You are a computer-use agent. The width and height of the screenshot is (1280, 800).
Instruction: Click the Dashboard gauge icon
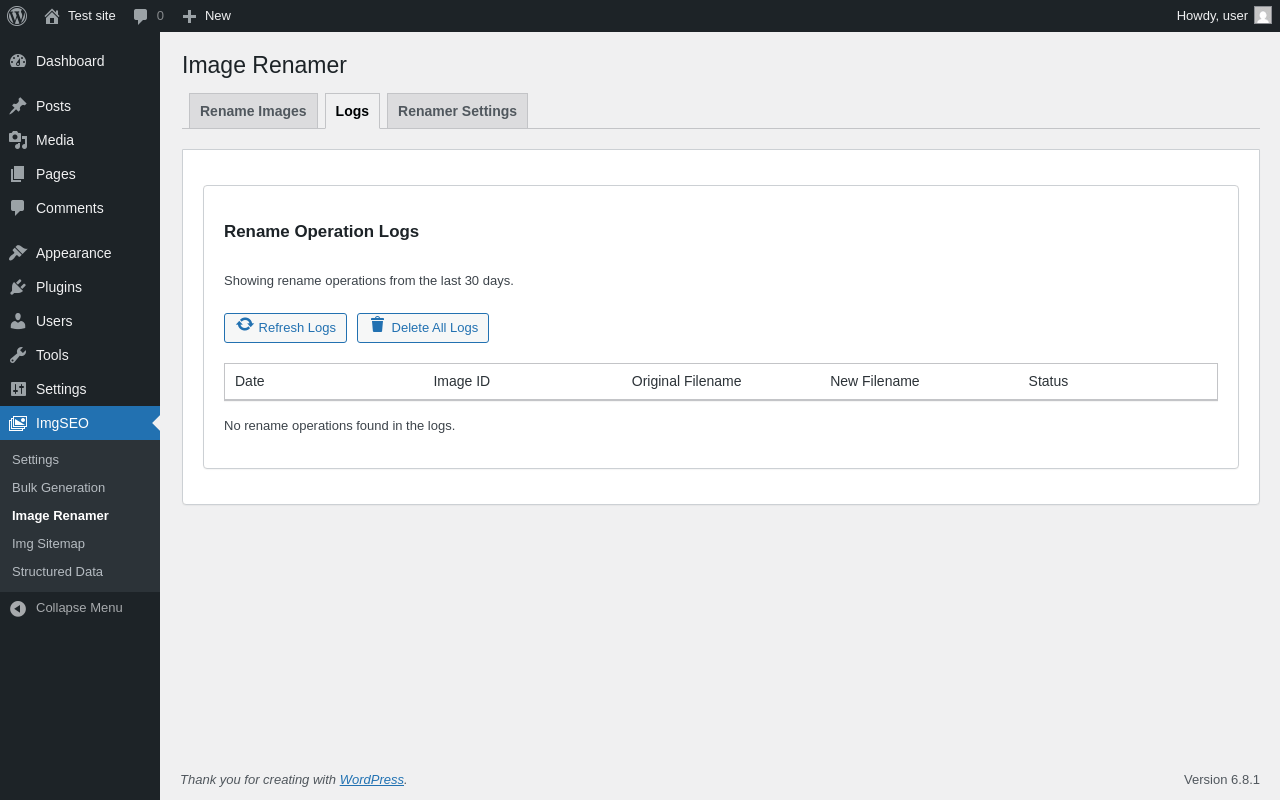[x=18, y=61]
